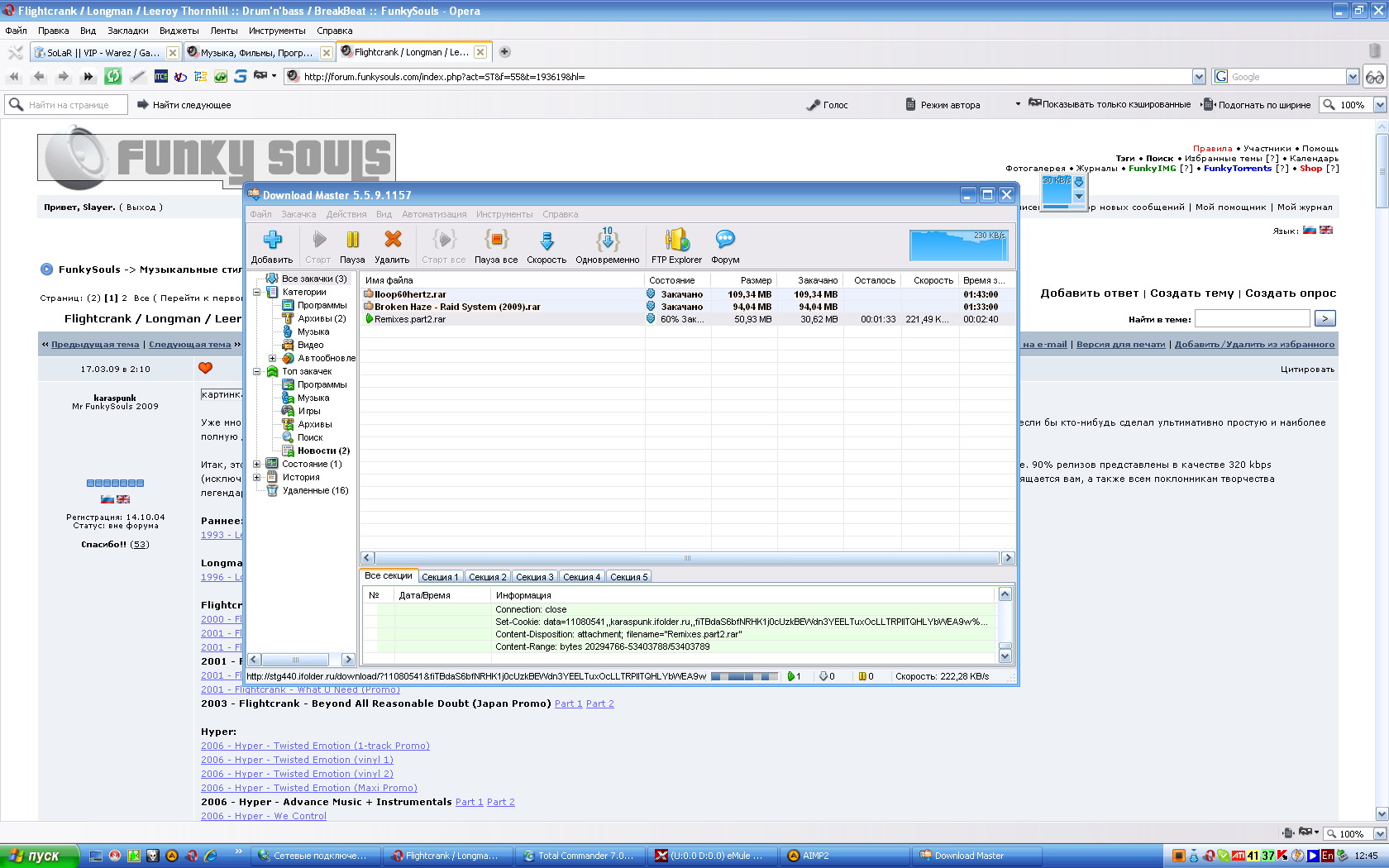Pause all downloads via Пауза все icon
1389x868 pixels.
coord(496,241)
